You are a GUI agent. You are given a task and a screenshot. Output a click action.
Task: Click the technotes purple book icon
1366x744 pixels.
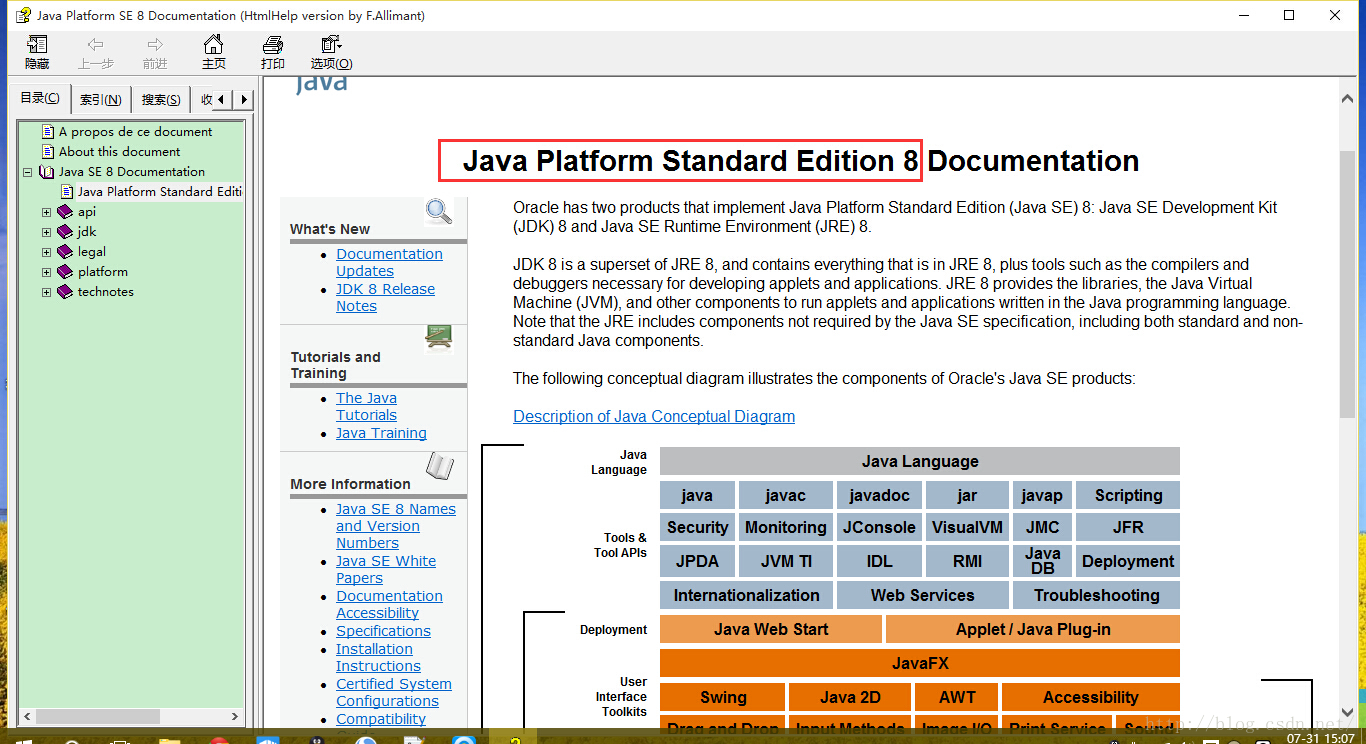[65, 292]
